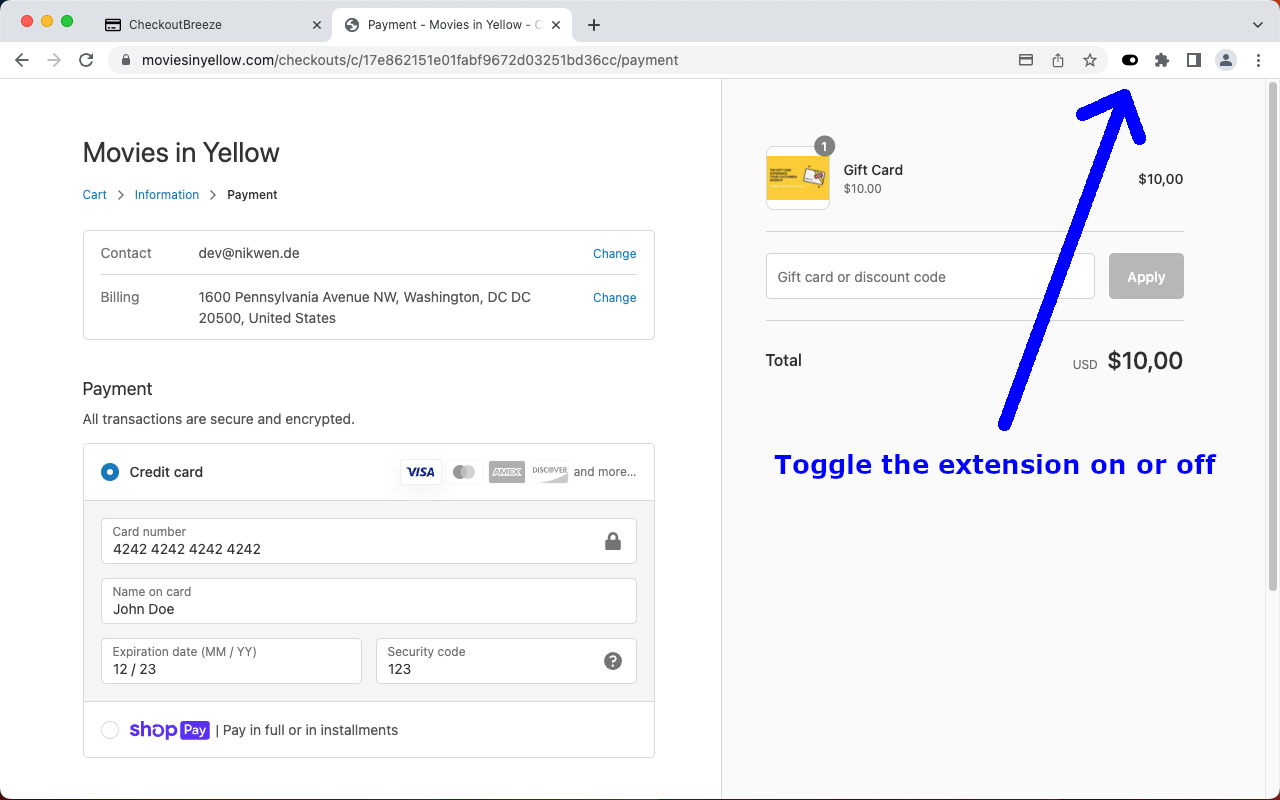Click the Expiration date field
Viewport: 1280px width, 800px height.
coord(231,661)
